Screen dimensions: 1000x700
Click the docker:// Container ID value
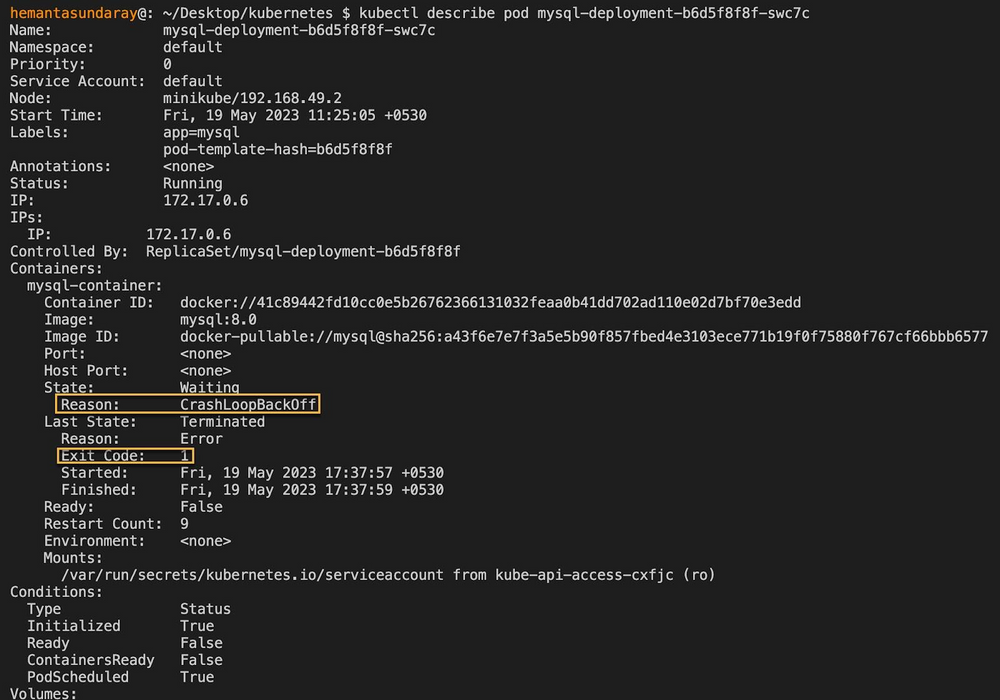[x=490, y=302]
